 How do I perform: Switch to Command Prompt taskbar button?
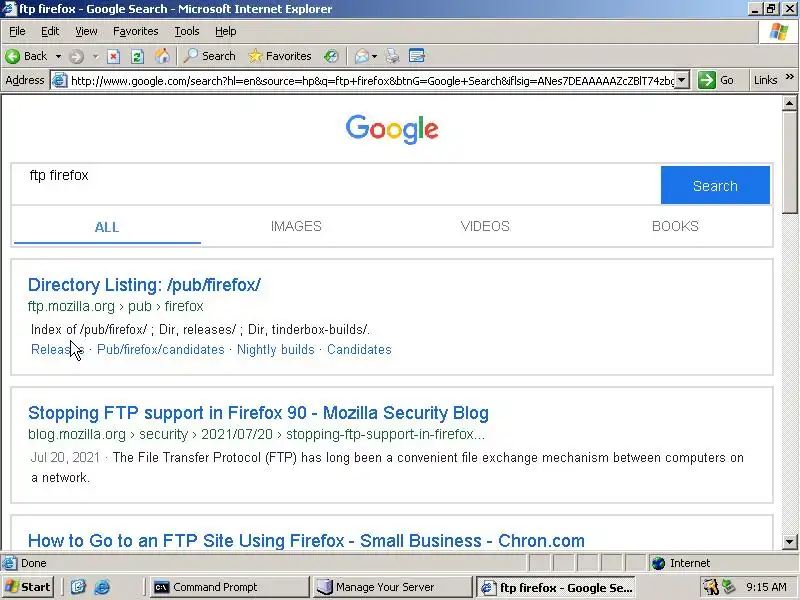tap(230, 587)
